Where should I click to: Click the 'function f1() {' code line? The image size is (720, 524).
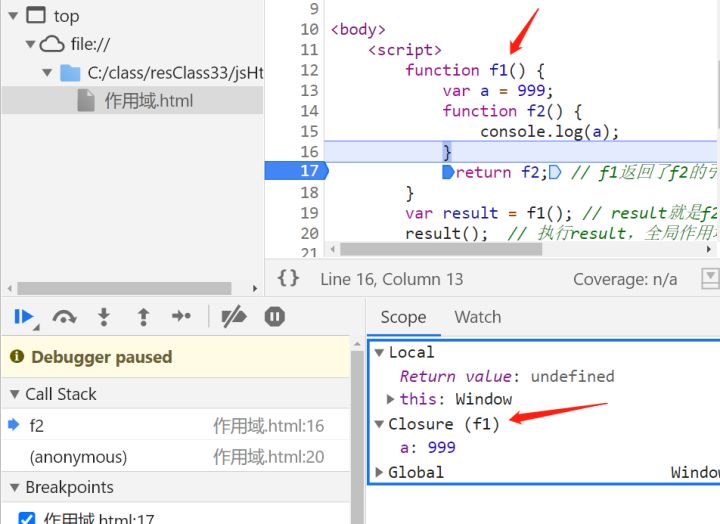pos(474,70)
